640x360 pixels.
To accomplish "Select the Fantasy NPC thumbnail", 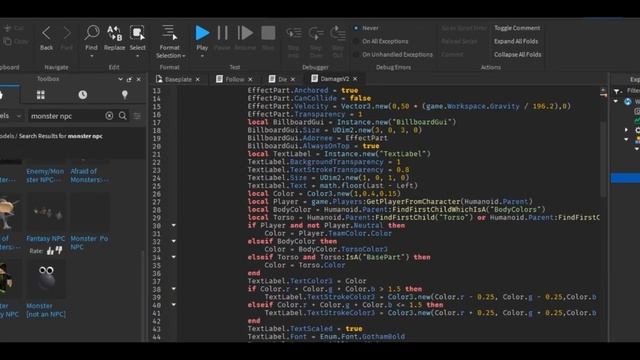I will click(x=46, y=212).
